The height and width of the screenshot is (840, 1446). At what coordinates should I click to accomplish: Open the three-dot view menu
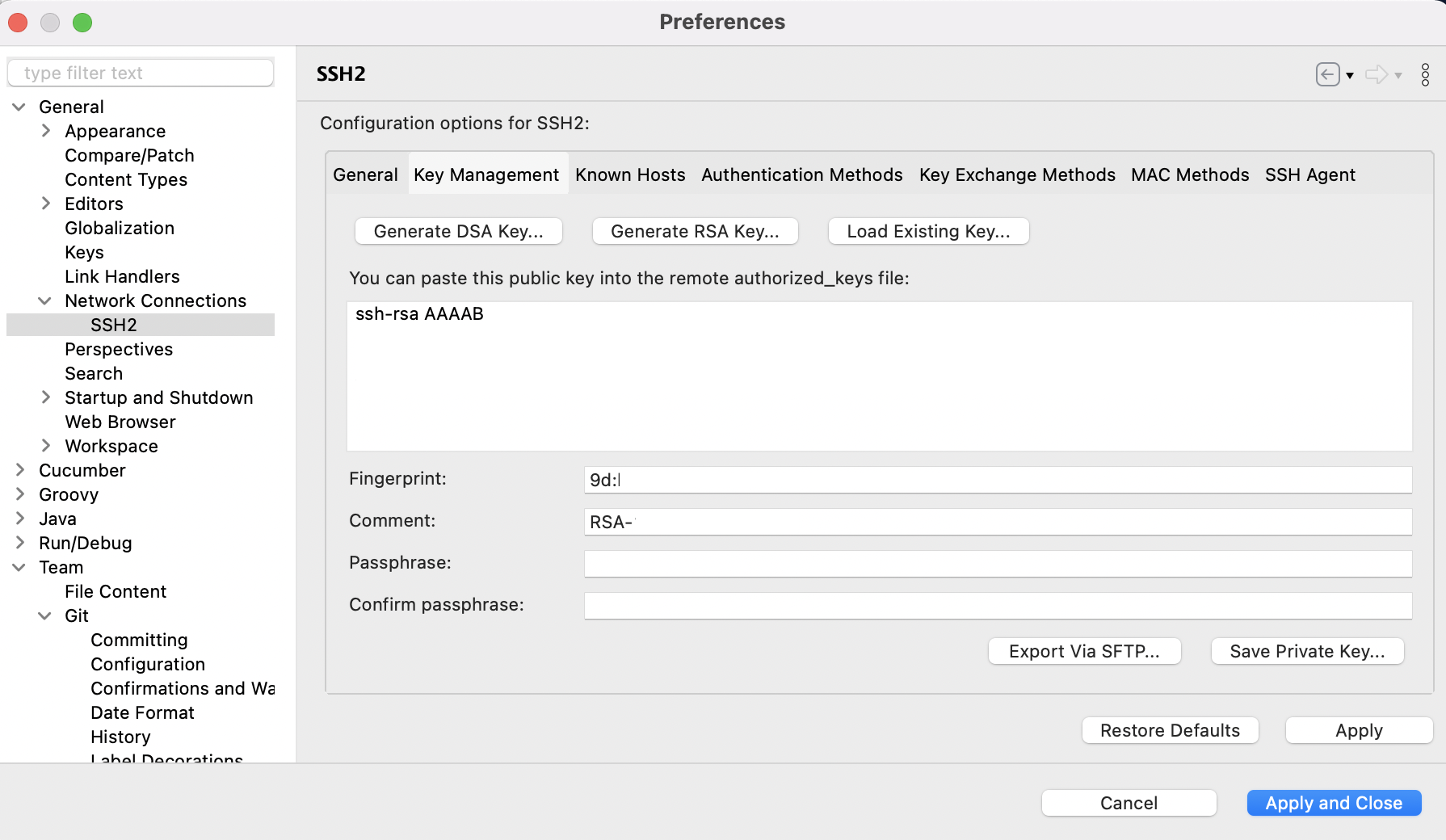(1424, 74)
